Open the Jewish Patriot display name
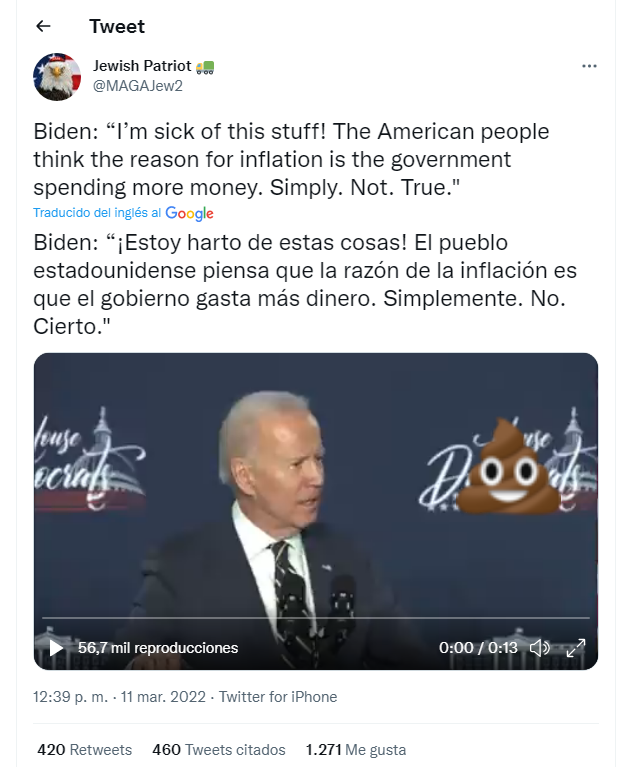Screen dimensions: 631x767 (142, 66)
